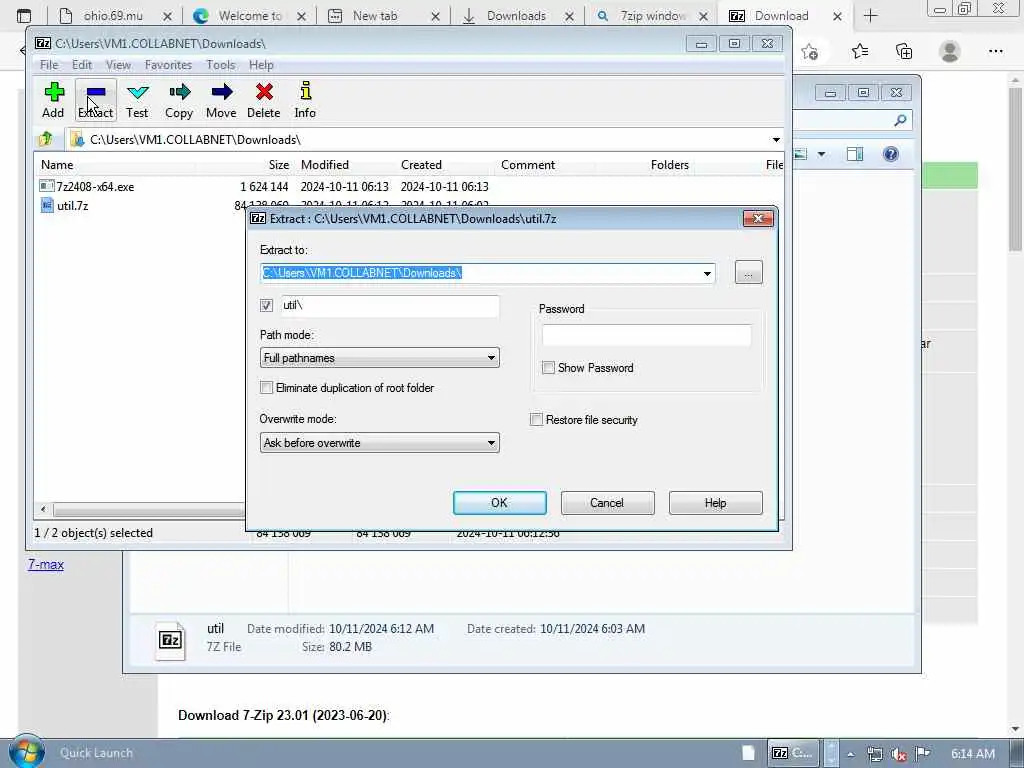1024x768 pixels.
Task: Sort files by Created column
Action: point(446,165)
